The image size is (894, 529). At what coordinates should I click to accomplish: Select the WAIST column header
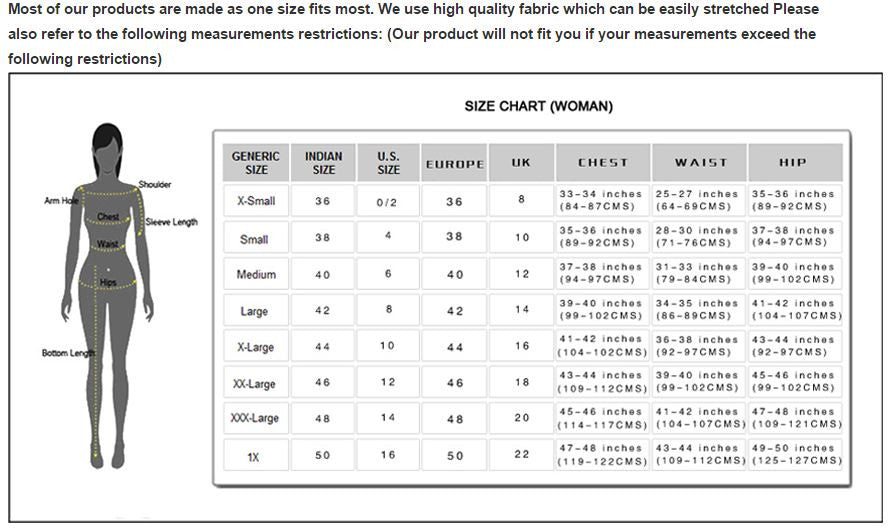[x=700, y=163]
